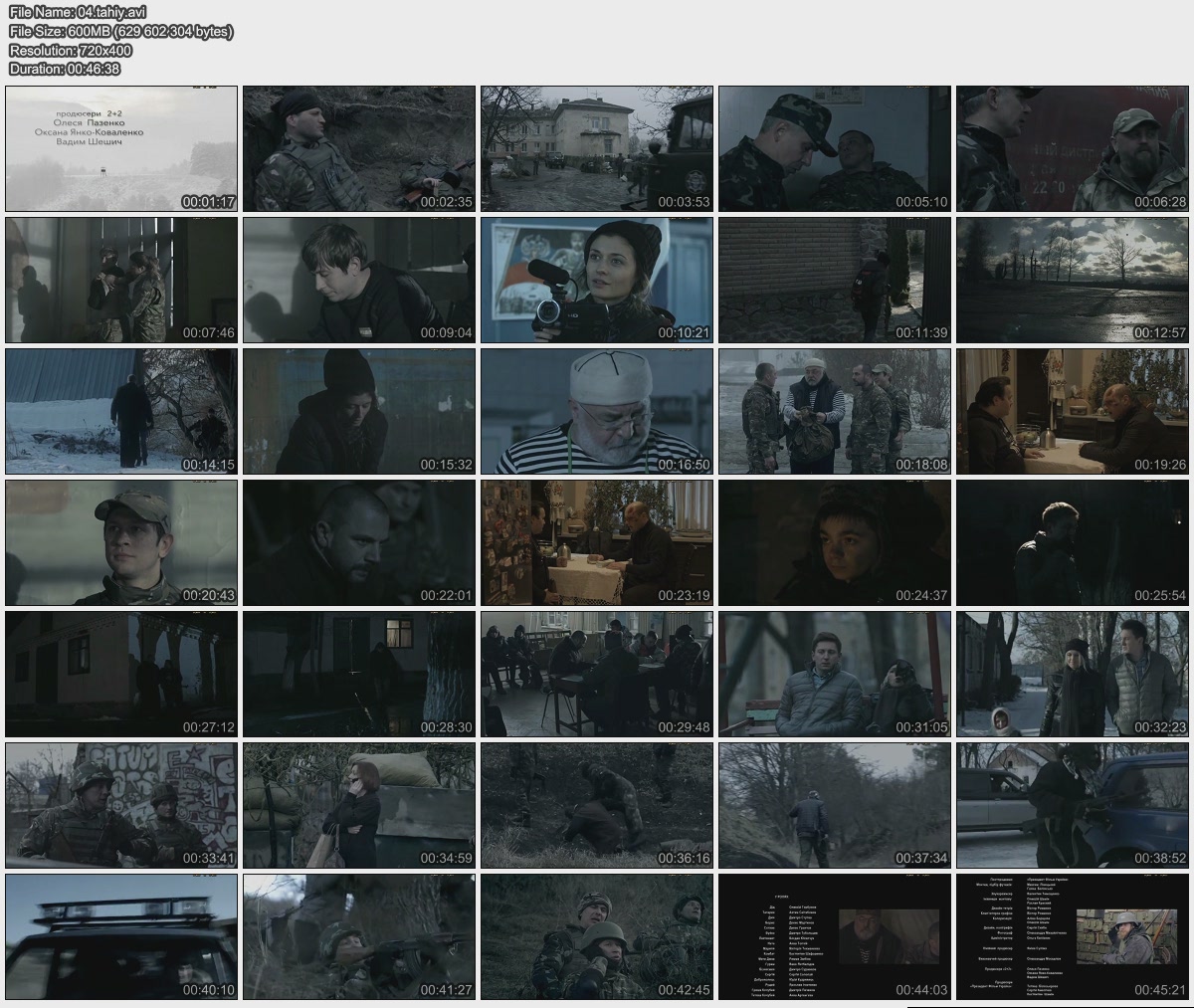Select the final credits frame at 00:45:21
The image size is (1194, 1008).
click(1073, 936)
